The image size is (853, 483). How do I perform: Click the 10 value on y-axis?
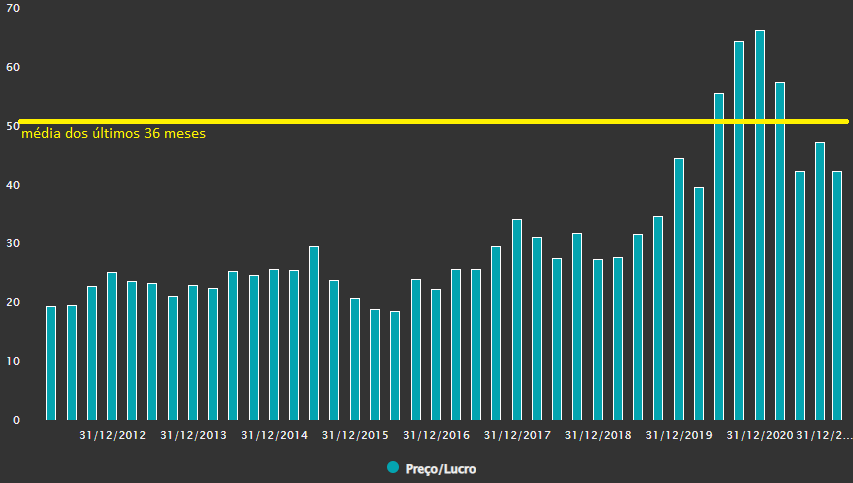(x=13, y=361)
